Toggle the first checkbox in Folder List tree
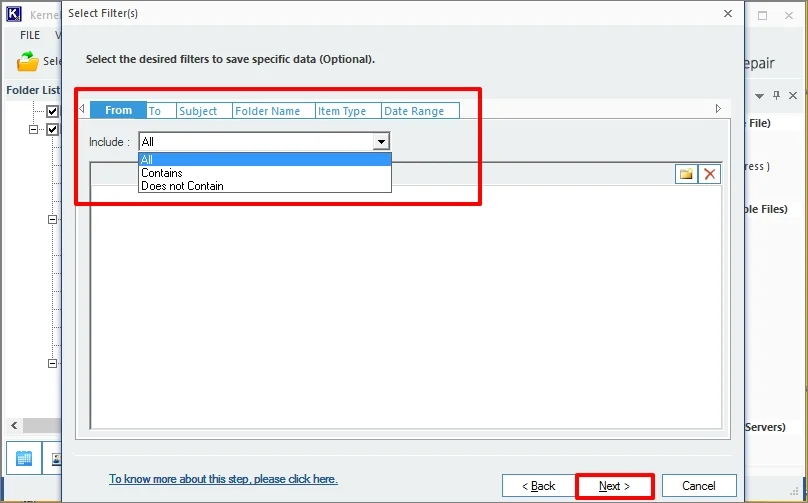The image size is (808, 503). click(x=53, y=111)
